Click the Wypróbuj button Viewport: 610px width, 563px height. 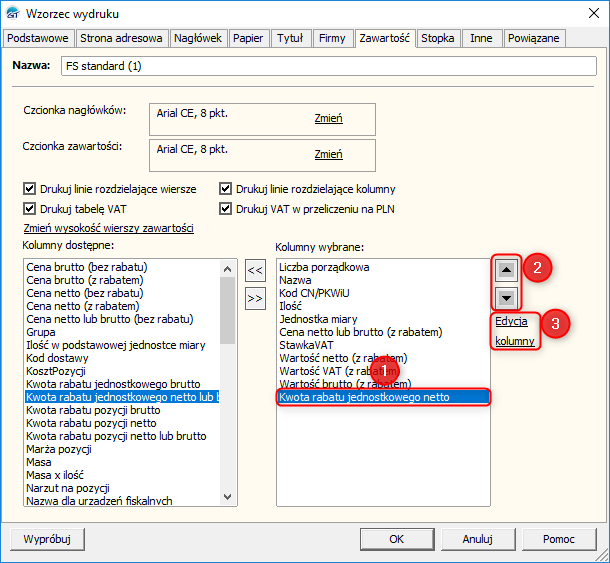[47, 539]
